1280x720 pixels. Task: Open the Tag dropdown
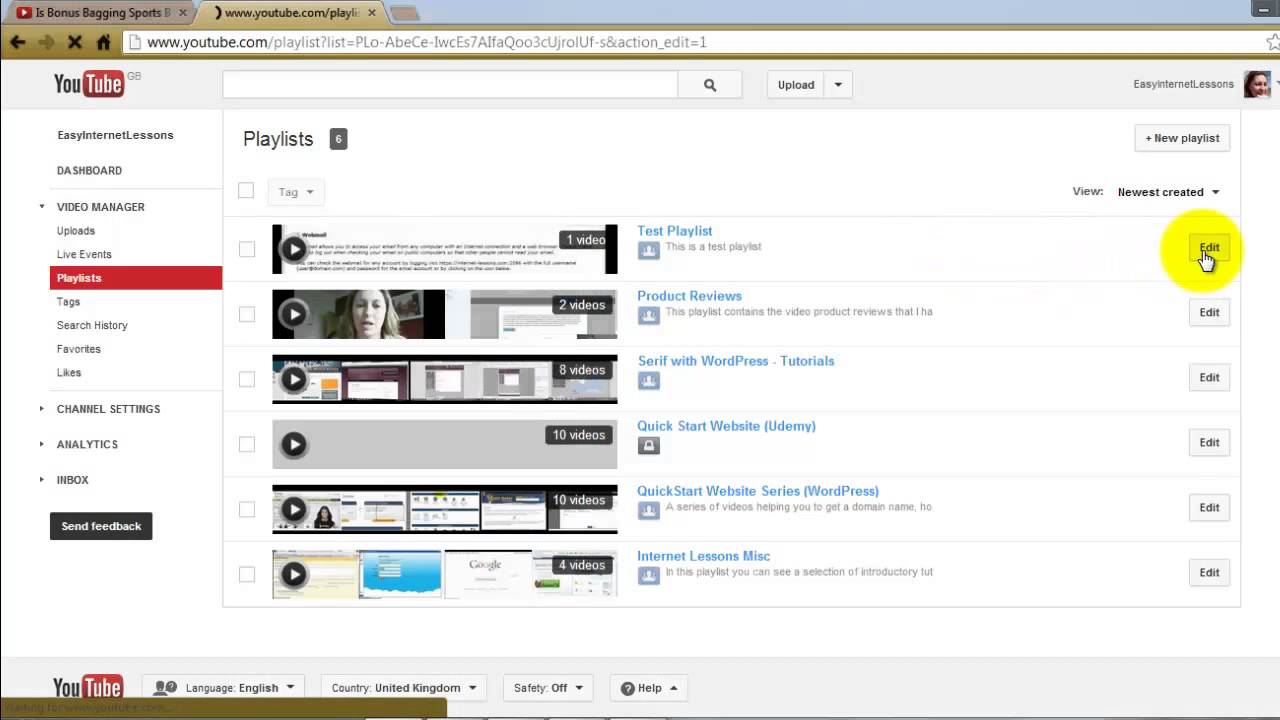pyautogui.click(x=295, y=192)
